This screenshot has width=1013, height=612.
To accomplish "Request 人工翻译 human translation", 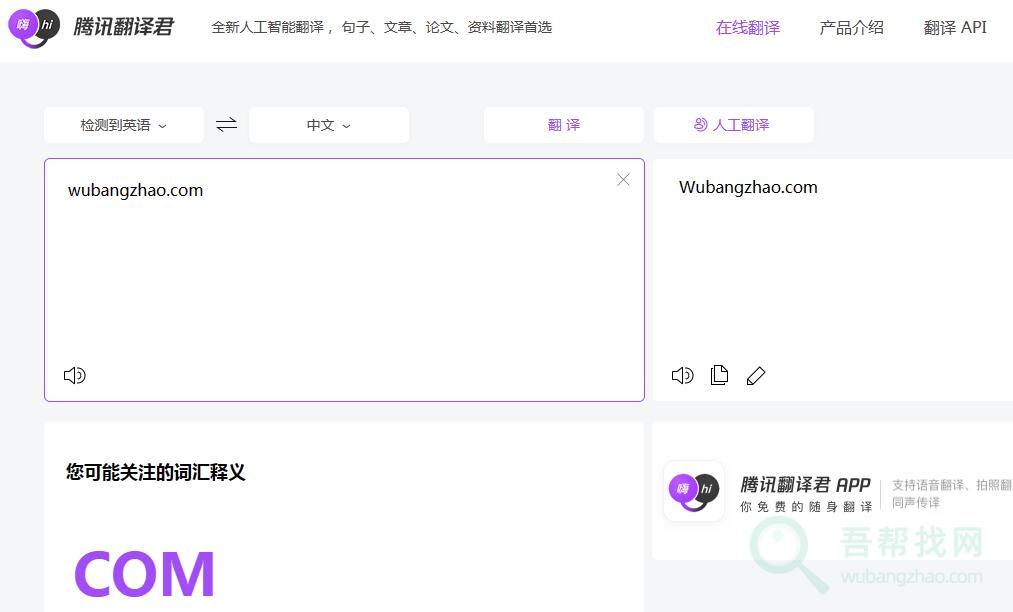I will click(x=733, y=125).
